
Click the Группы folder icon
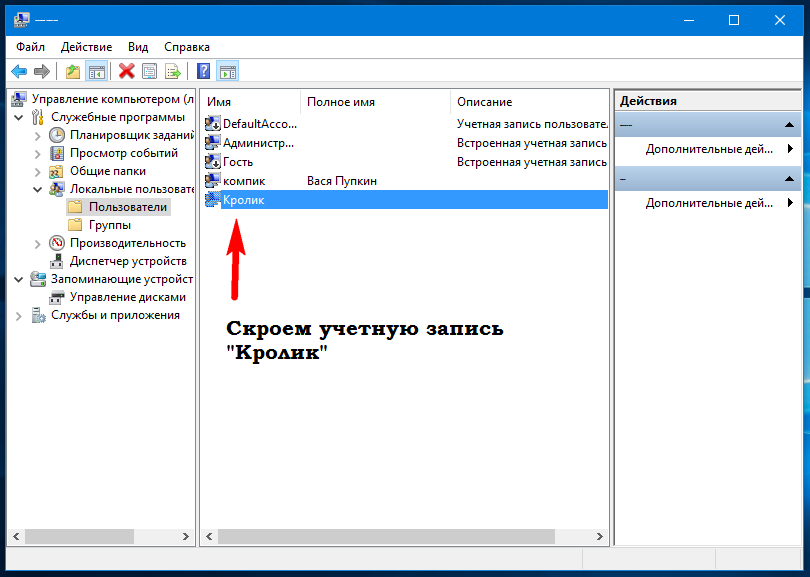(x=75, y=225)
